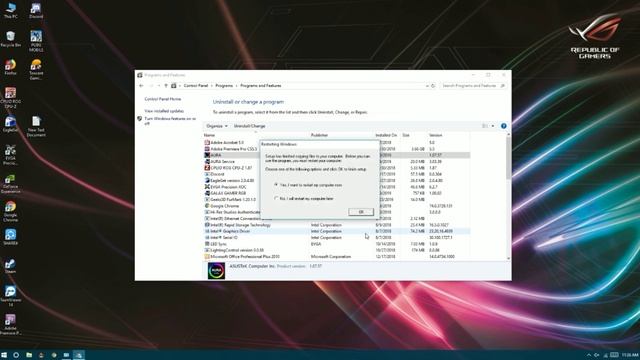
Task: Expand the address bar history dropdown
Action: (x=427, y=86)
